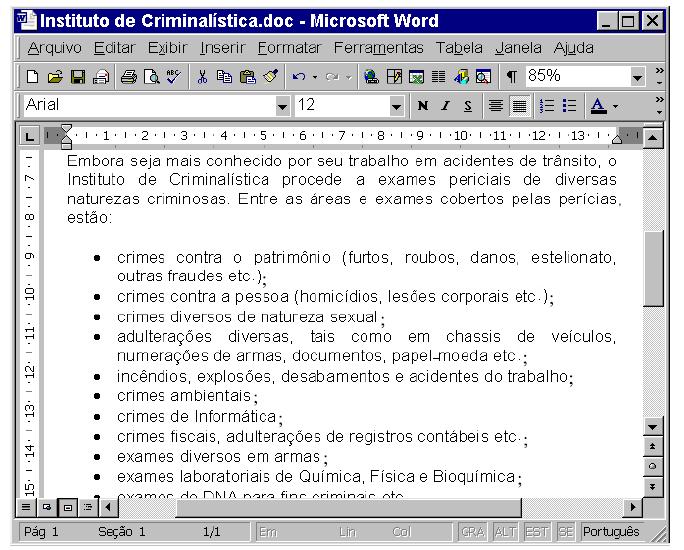Open font color arrow next to A

pos(615,106)
